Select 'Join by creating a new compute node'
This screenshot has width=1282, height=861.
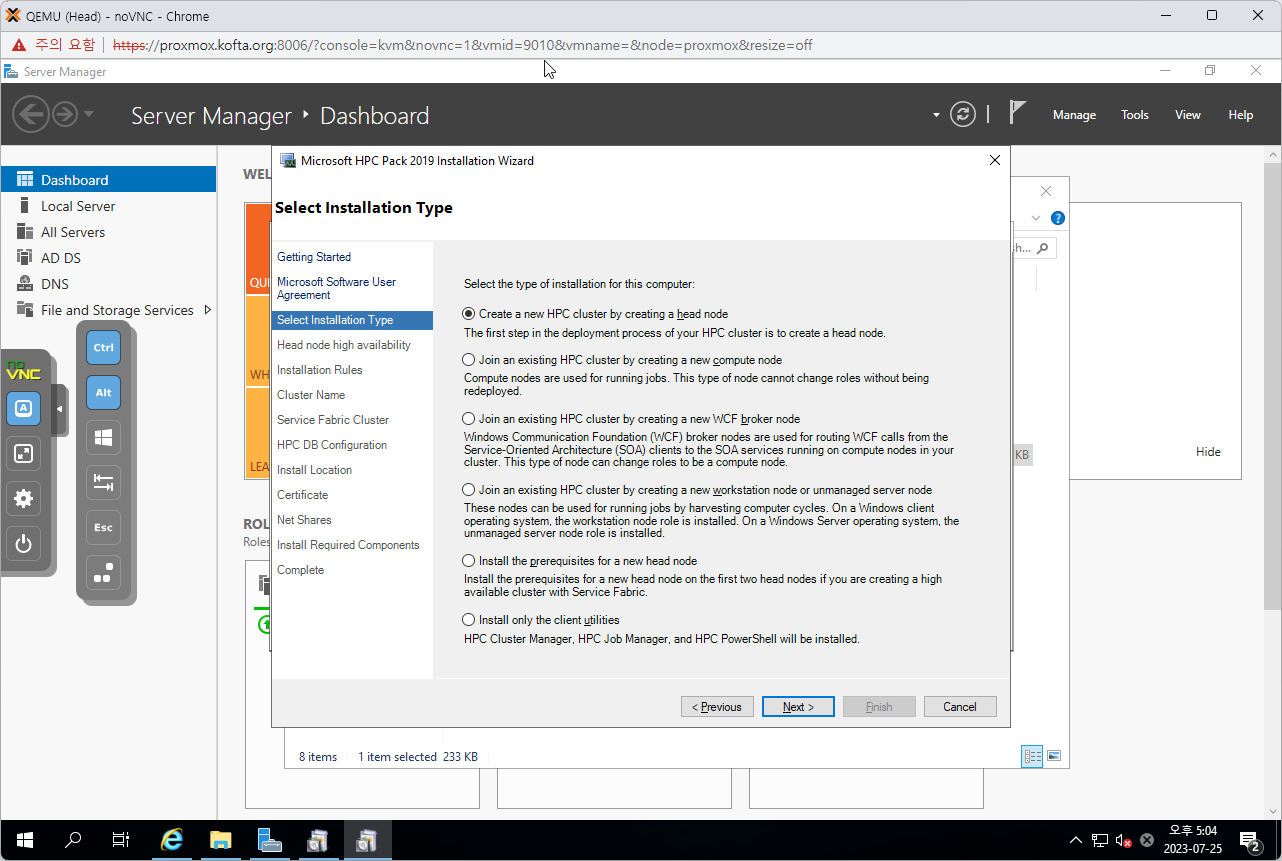point(469,360)
